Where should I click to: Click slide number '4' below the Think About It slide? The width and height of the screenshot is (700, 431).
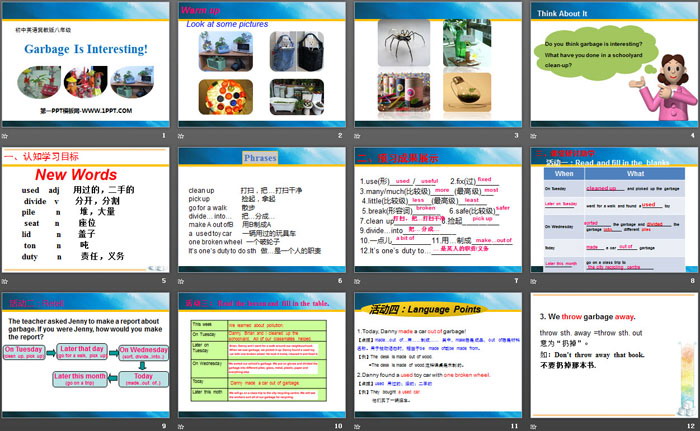[693, 135]
